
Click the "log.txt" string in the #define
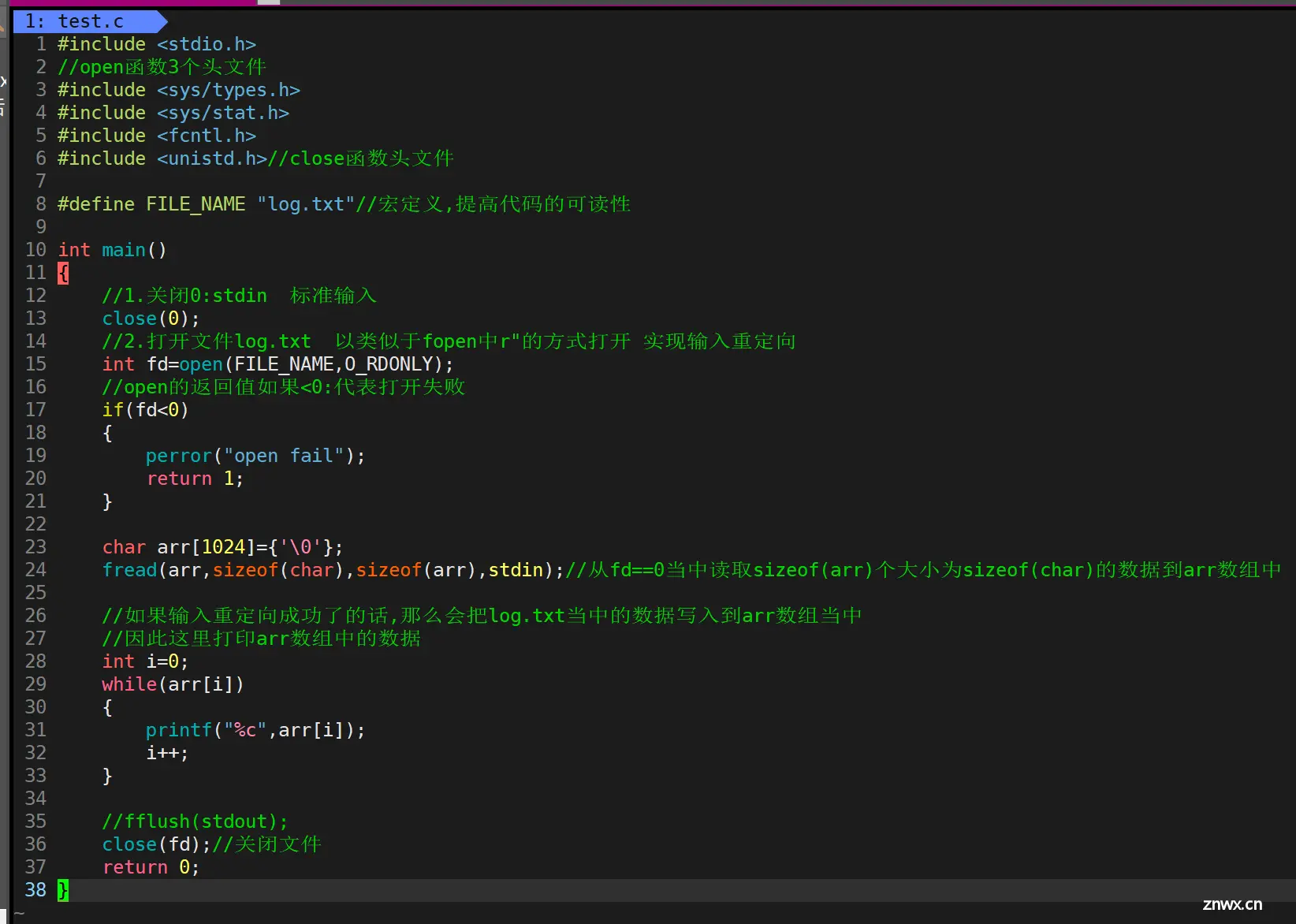pyautogui.click(x=306, y=204)
